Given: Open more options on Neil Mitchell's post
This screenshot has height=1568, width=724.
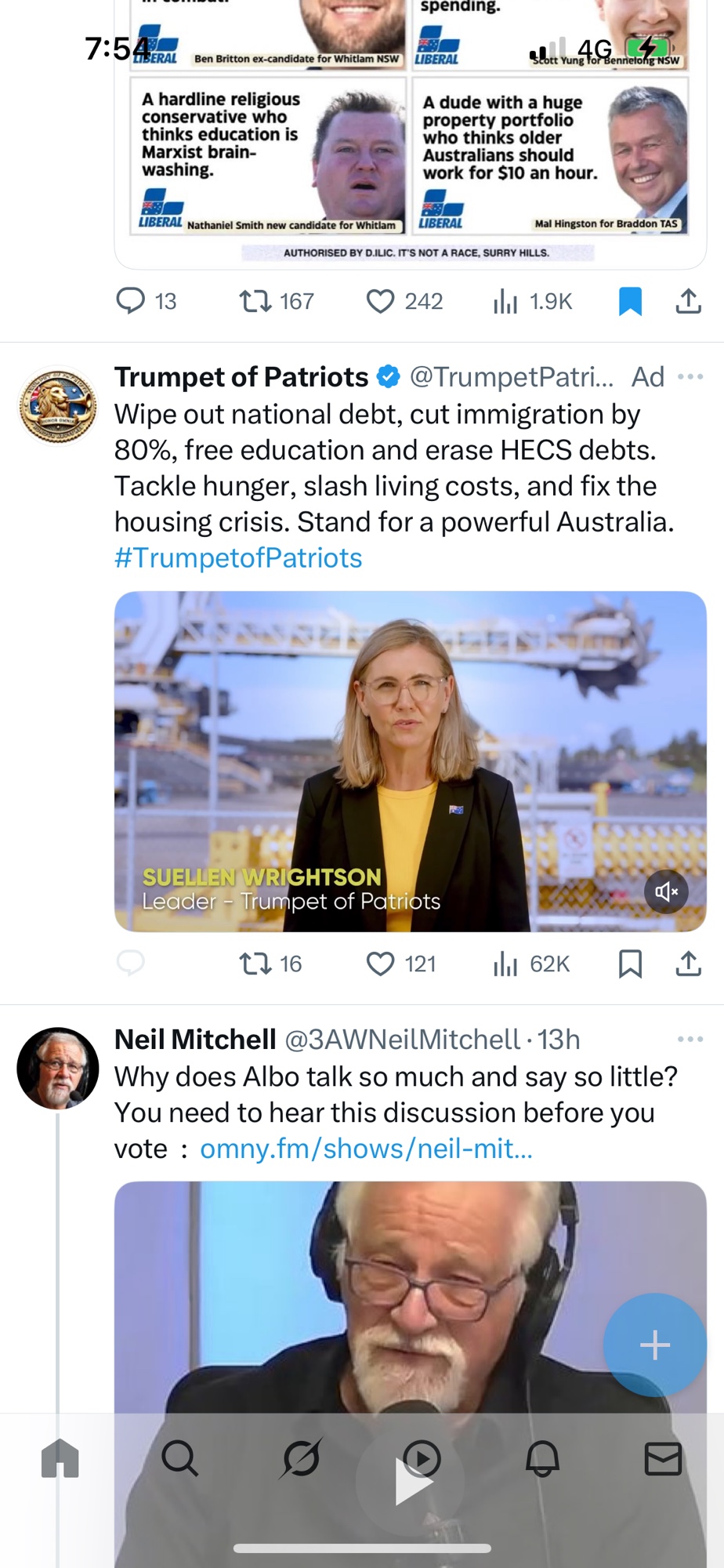Looking at the screenshot, I should click(x=690, y=1040).
